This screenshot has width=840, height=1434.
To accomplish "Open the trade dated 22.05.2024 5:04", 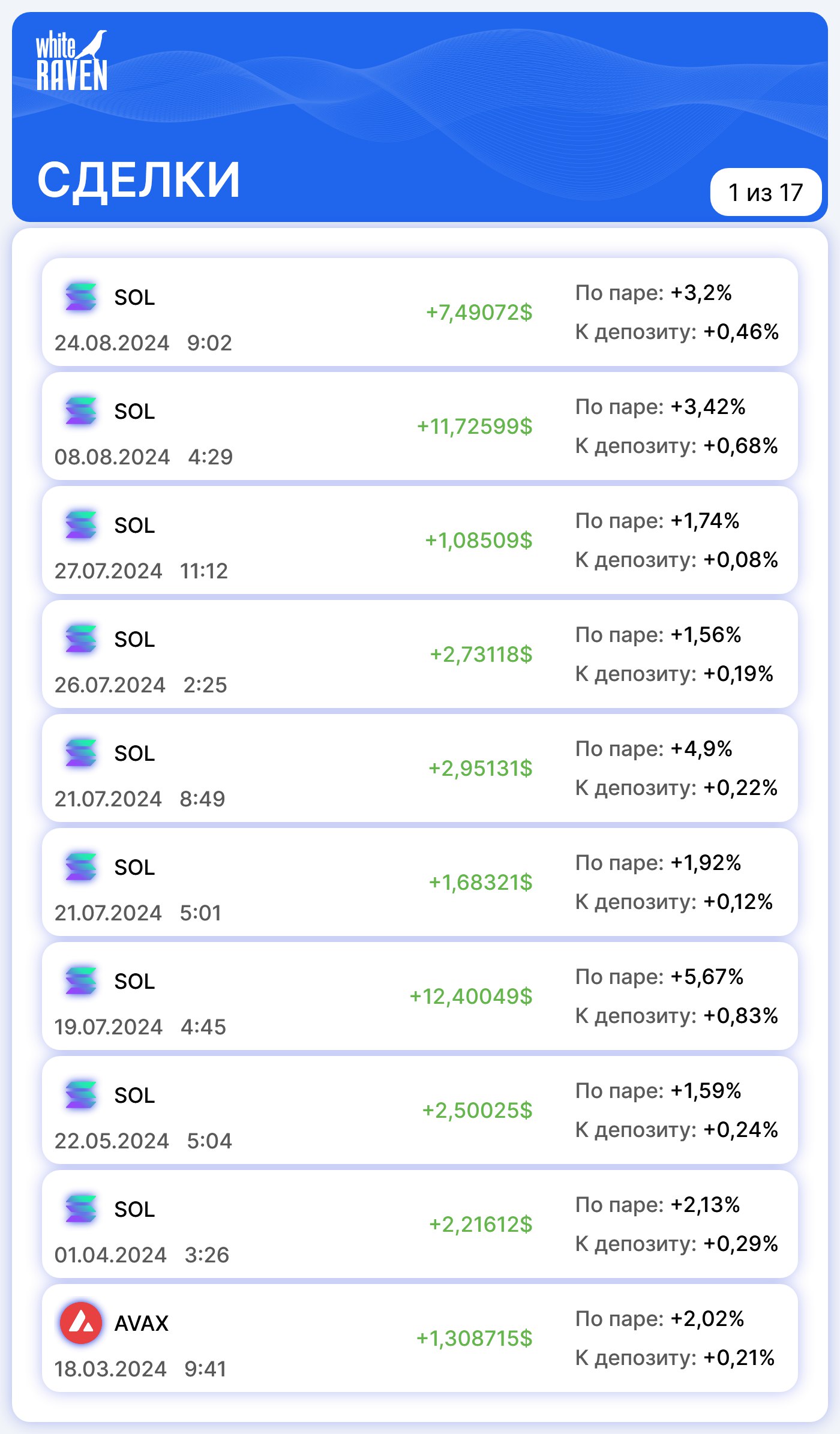I will tap(420, 1110).
